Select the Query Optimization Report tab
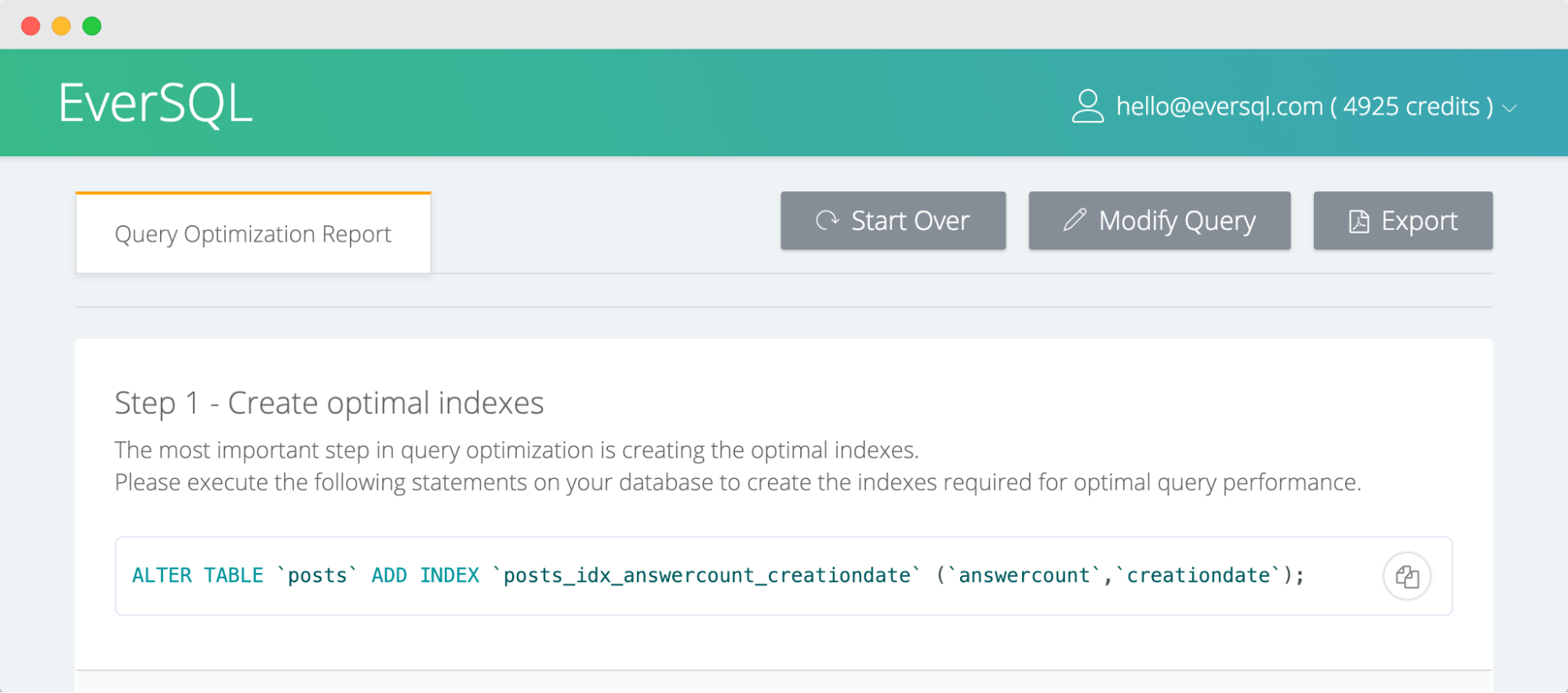Image resolution: width=1568 pixels, height=693 pixels. point(253,234)
